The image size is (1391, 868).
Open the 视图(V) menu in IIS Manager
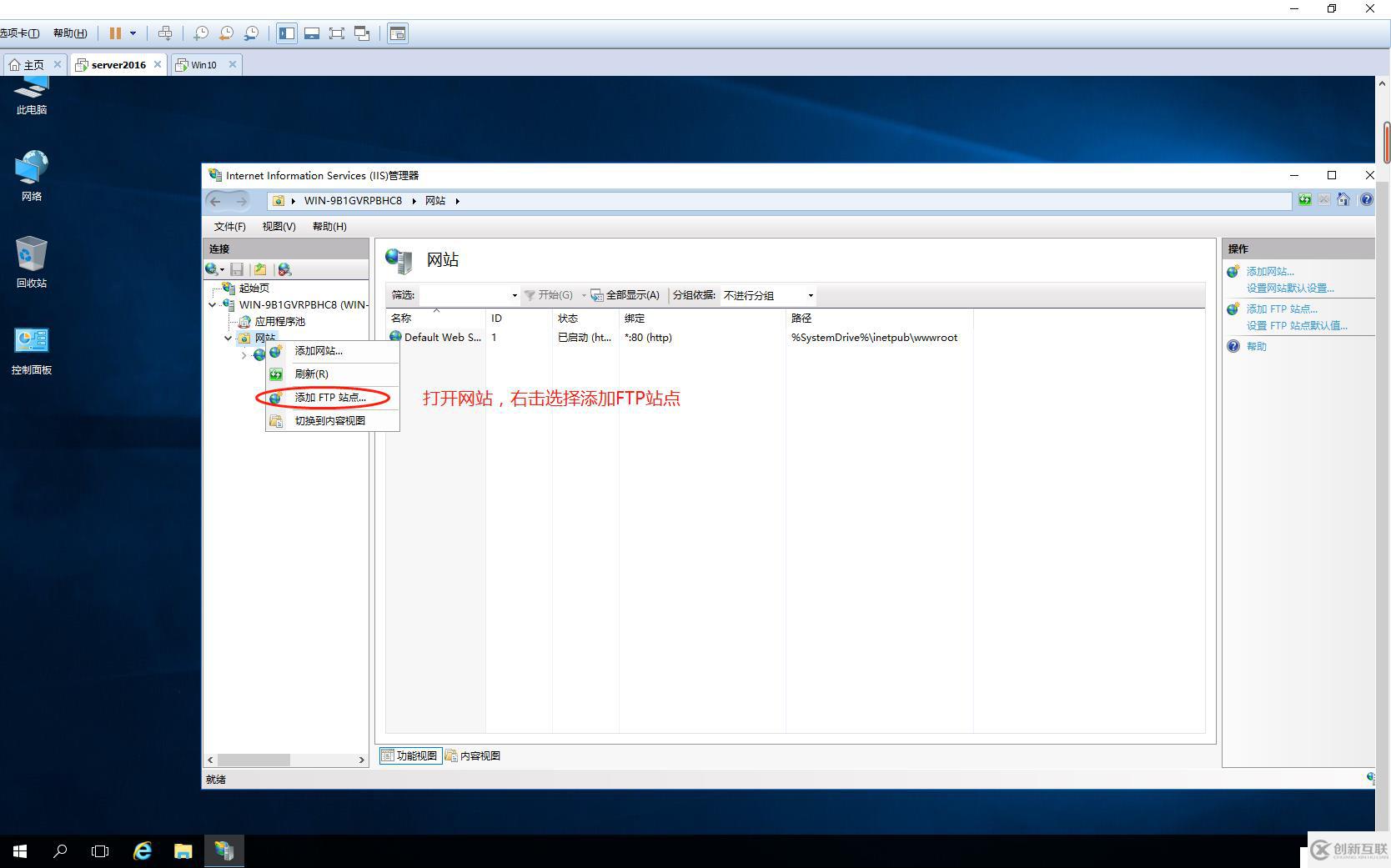pos(279,227)
